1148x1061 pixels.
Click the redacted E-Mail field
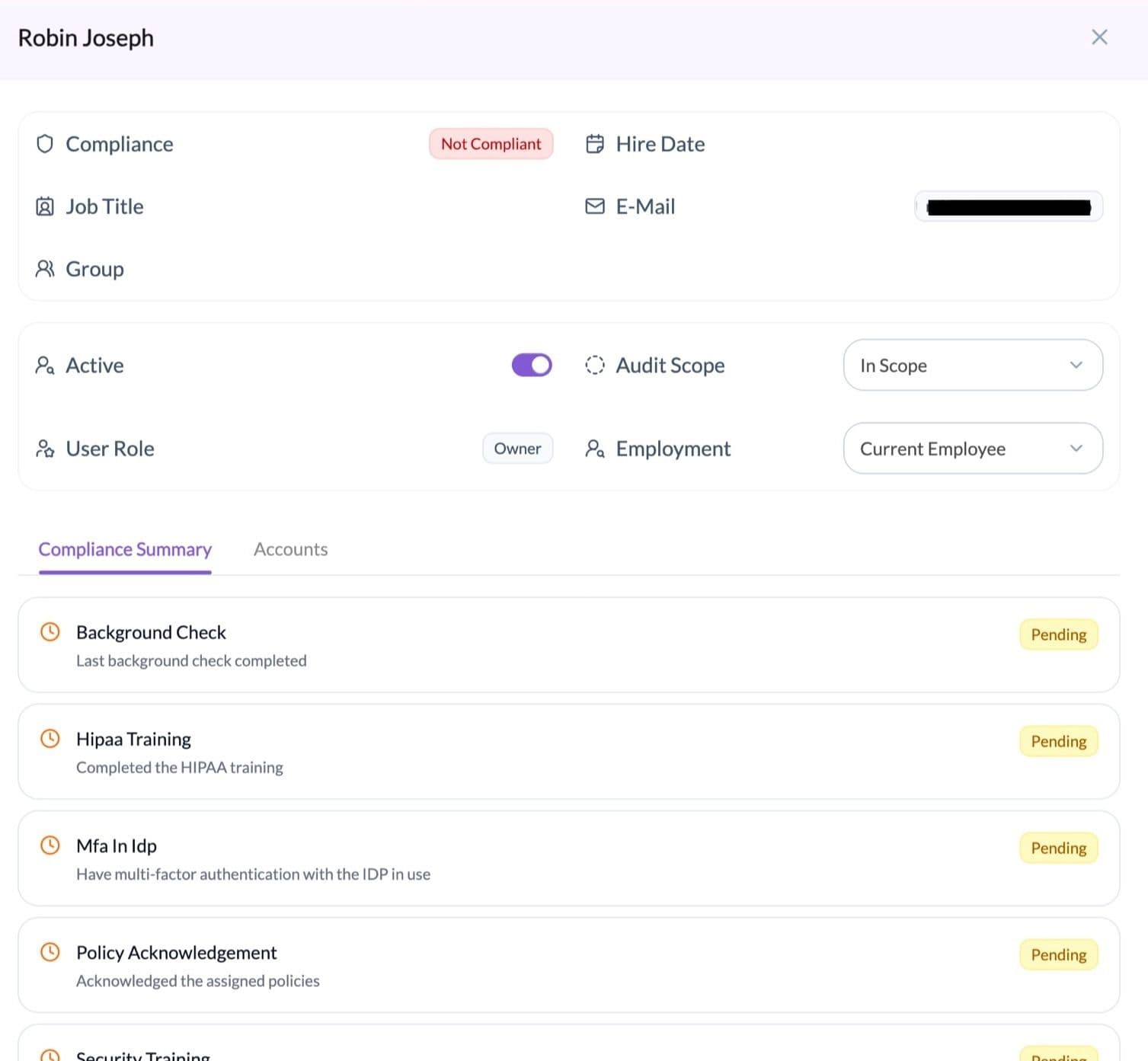coord(1008,207)
